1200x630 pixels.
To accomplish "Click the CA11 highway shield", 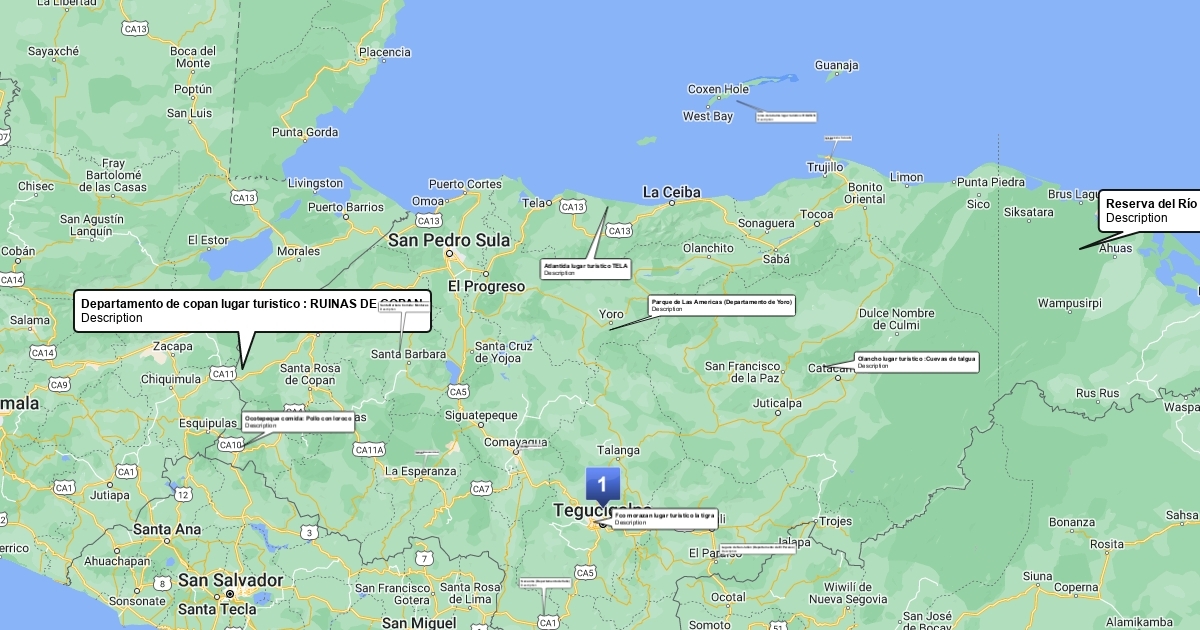I will pyautogui.click(x=223, y=374).
